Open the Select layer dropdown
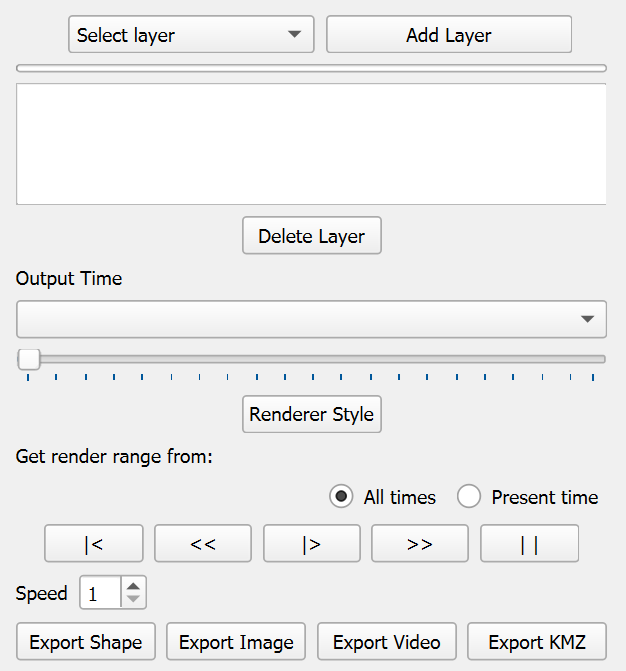The width and height of the screenshot is (626, 671). (x=190, y=35)
